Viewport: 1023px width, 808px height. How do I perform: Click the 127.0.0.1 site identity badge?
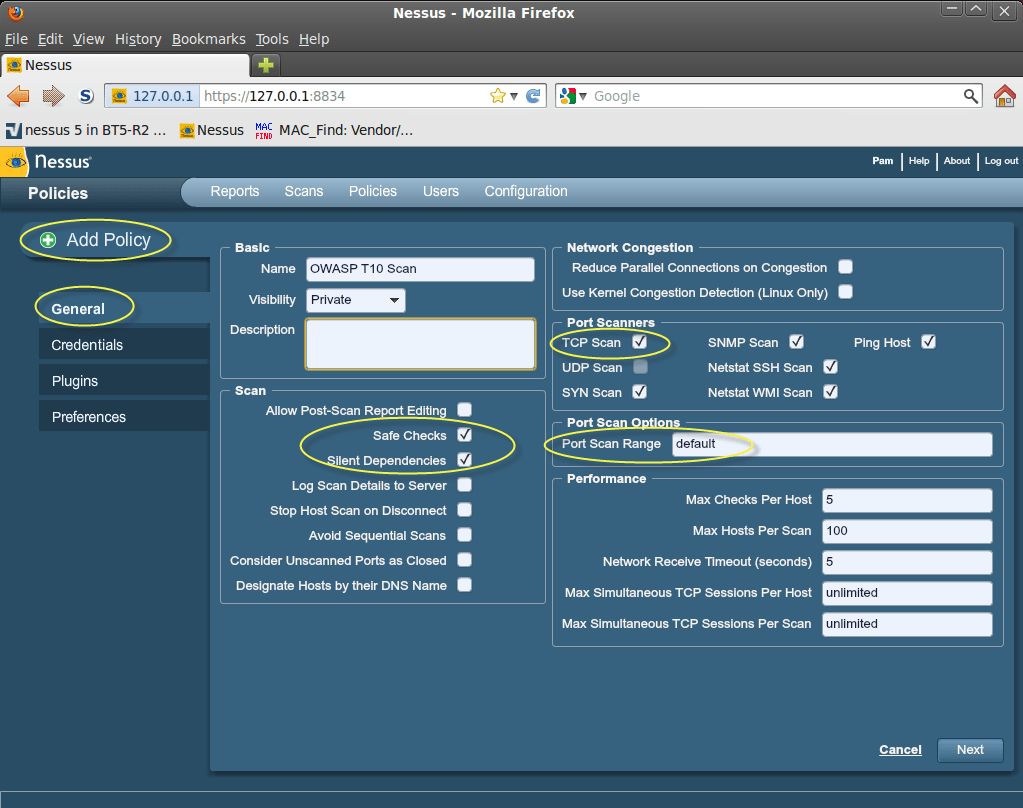click(153, 96)
